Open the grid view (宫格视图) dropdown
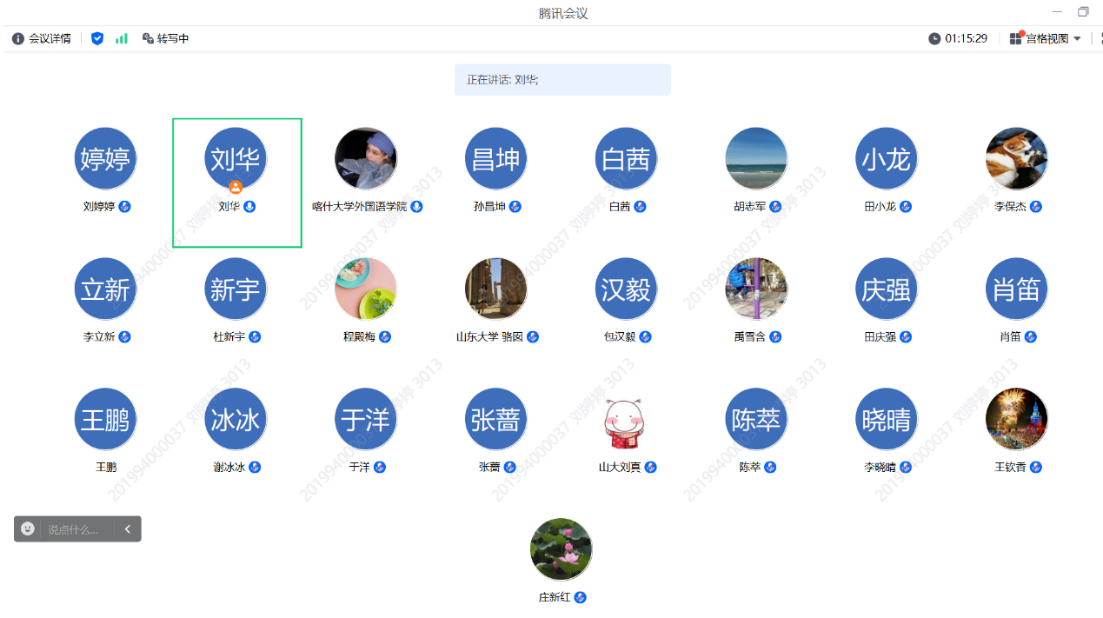Viewport: 1103px width, 618px height. pos(1046,39)
